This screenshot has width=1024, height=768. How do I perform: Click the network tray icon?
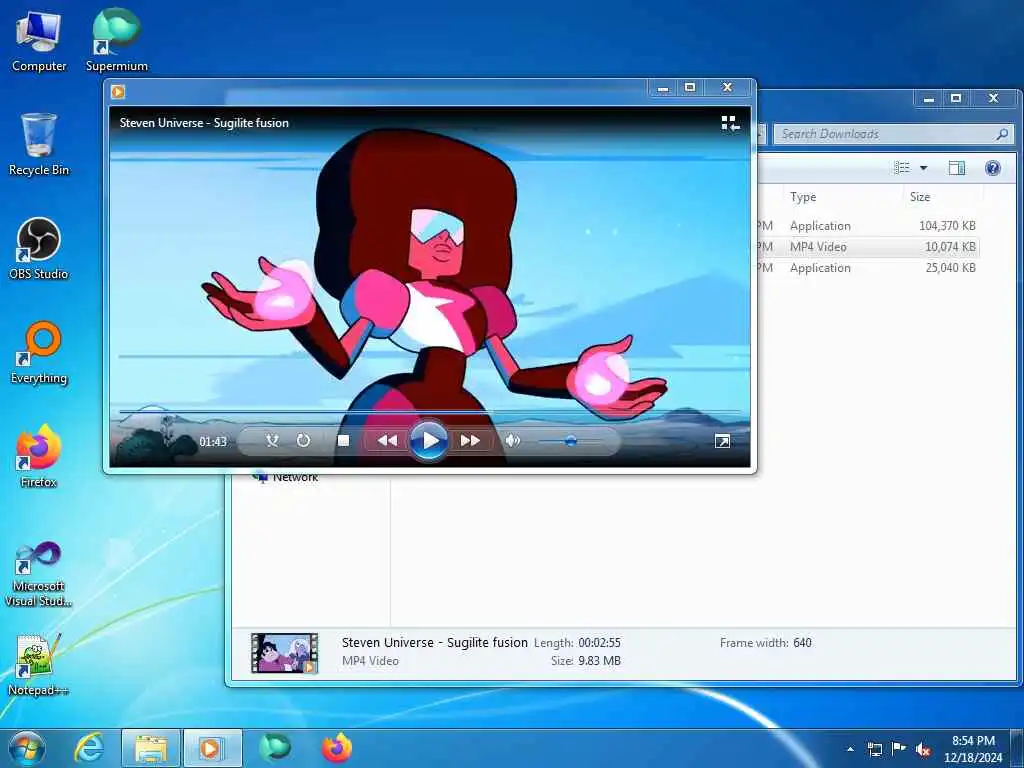[x=874, y=749]
